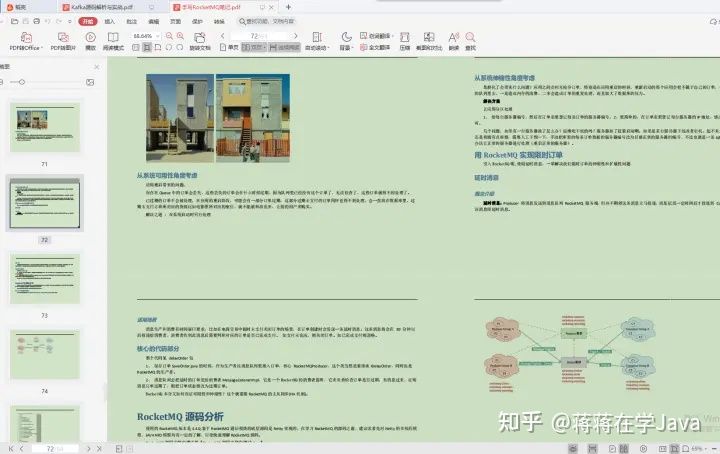Open the 转换 ribbon tab
720x454 pixels.
click(219, 22)
